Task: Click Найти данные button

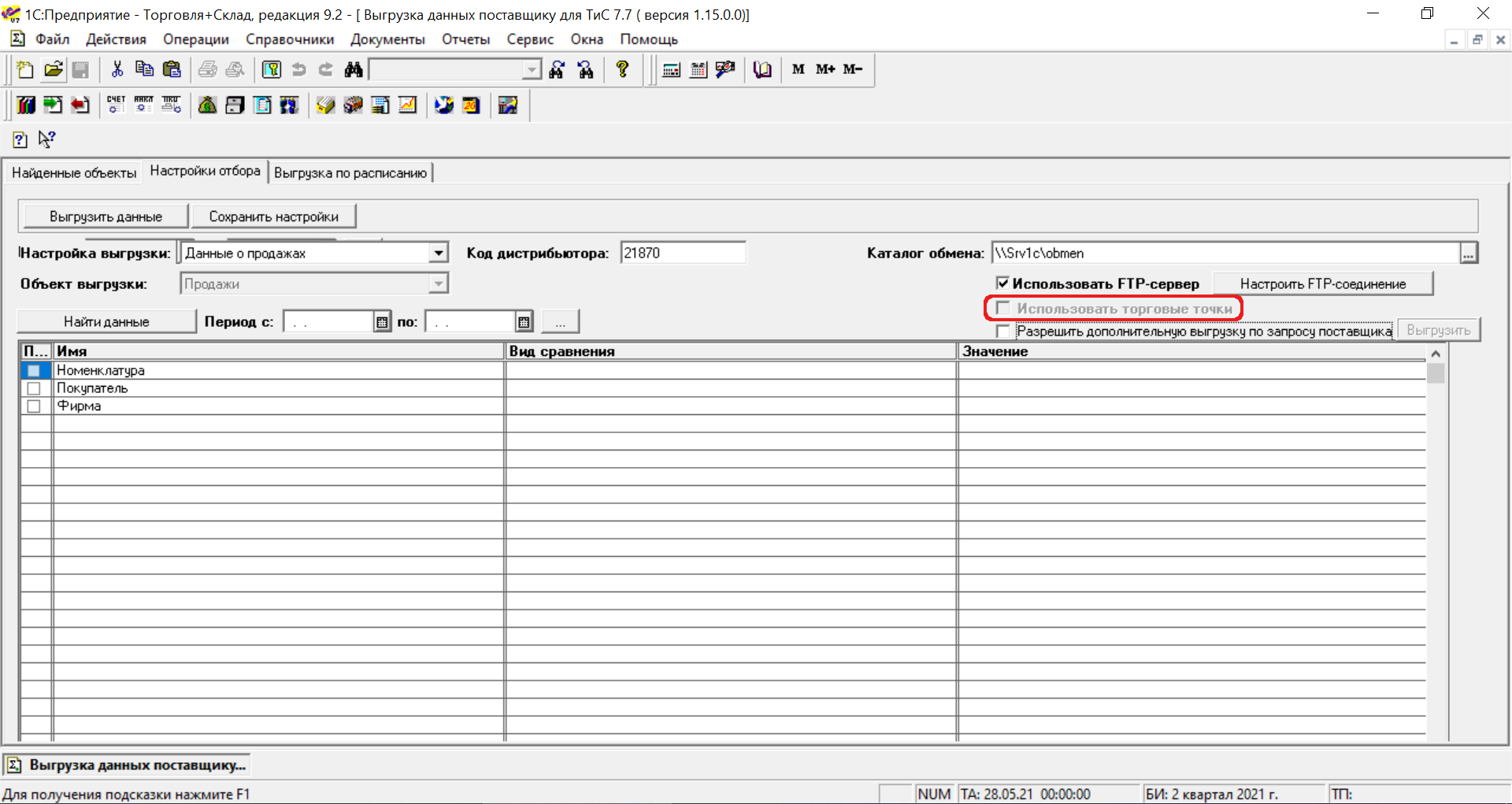Action: [x=106, y=321]
